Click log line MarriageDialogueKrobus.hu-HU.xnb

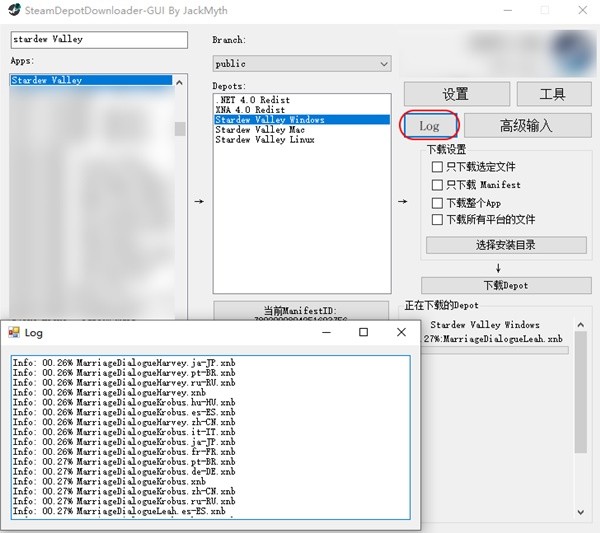pyautogui.click(x=124, y=403)
